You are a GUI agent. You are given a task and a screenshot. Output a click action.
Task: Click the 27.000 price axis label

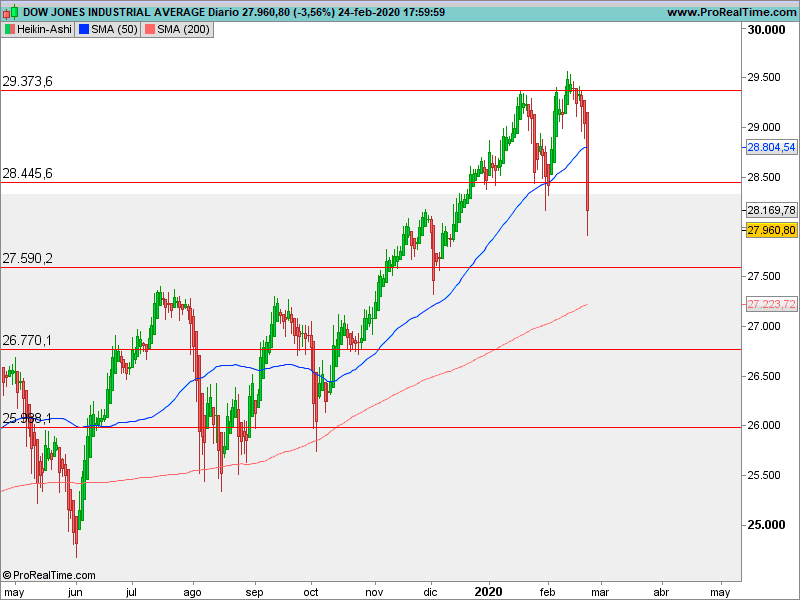764,326
